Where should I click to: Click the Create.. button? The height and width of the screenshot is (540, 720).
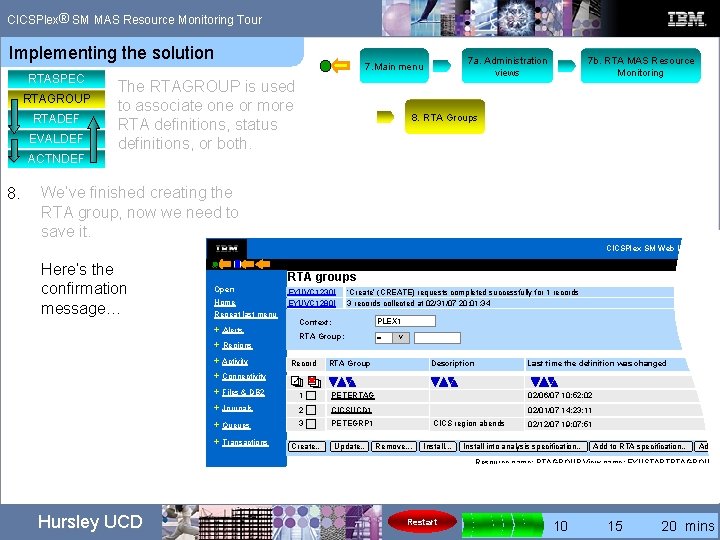click(307, 446)
